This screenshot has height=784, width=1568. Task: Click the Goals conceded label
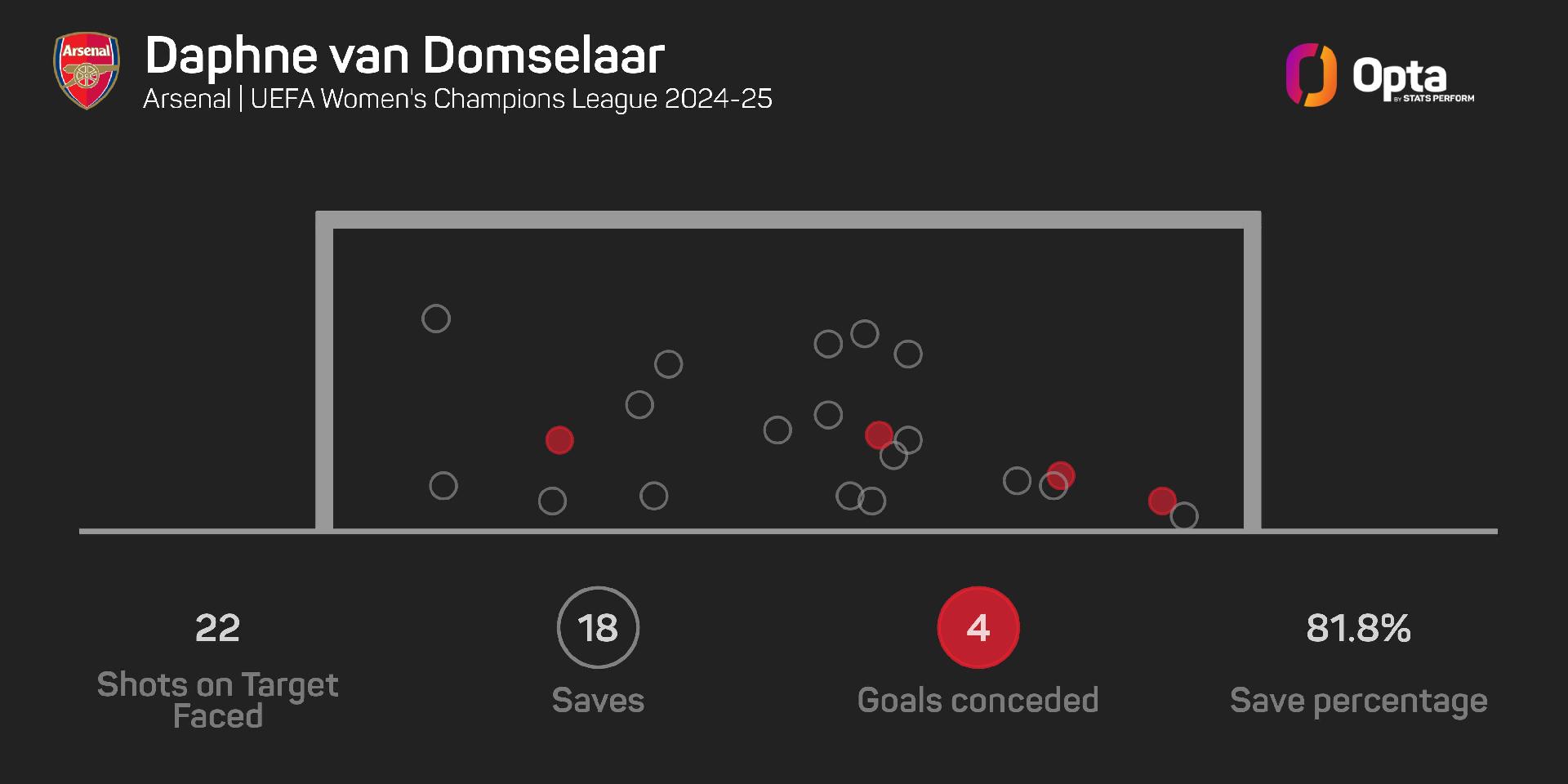(978, 700)
